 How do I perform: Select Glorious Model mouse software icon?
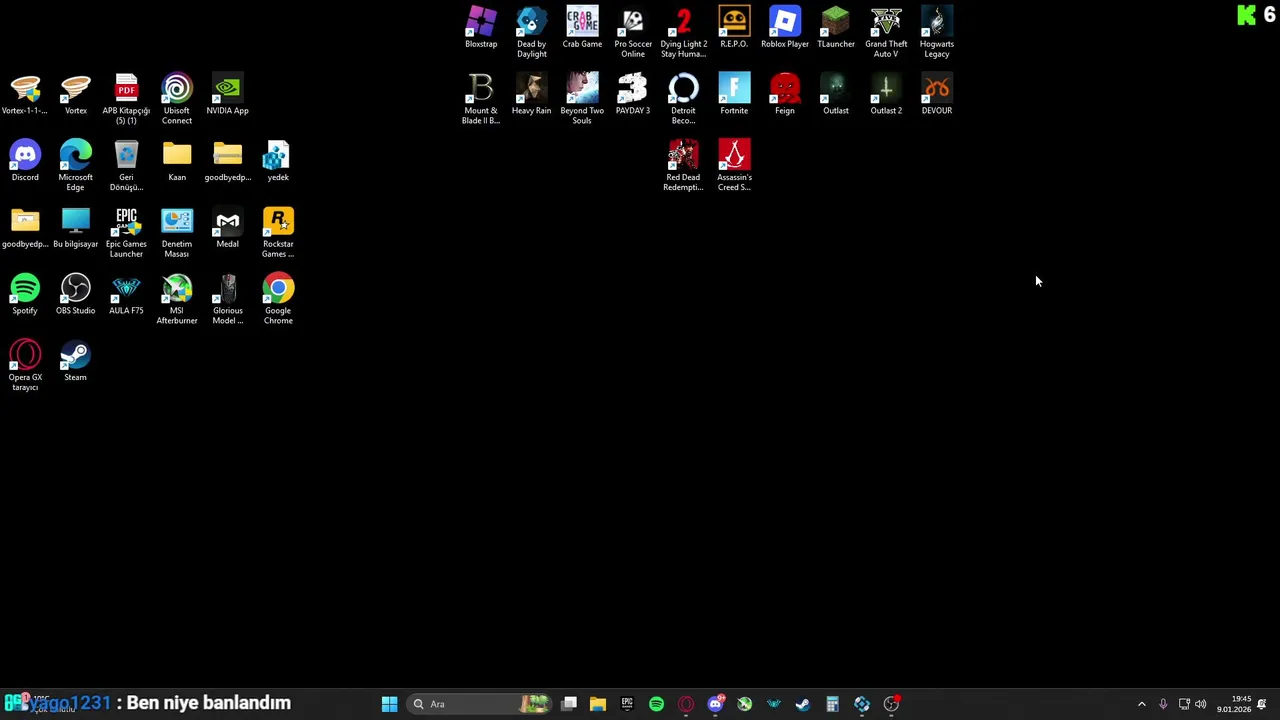point(227,298)
